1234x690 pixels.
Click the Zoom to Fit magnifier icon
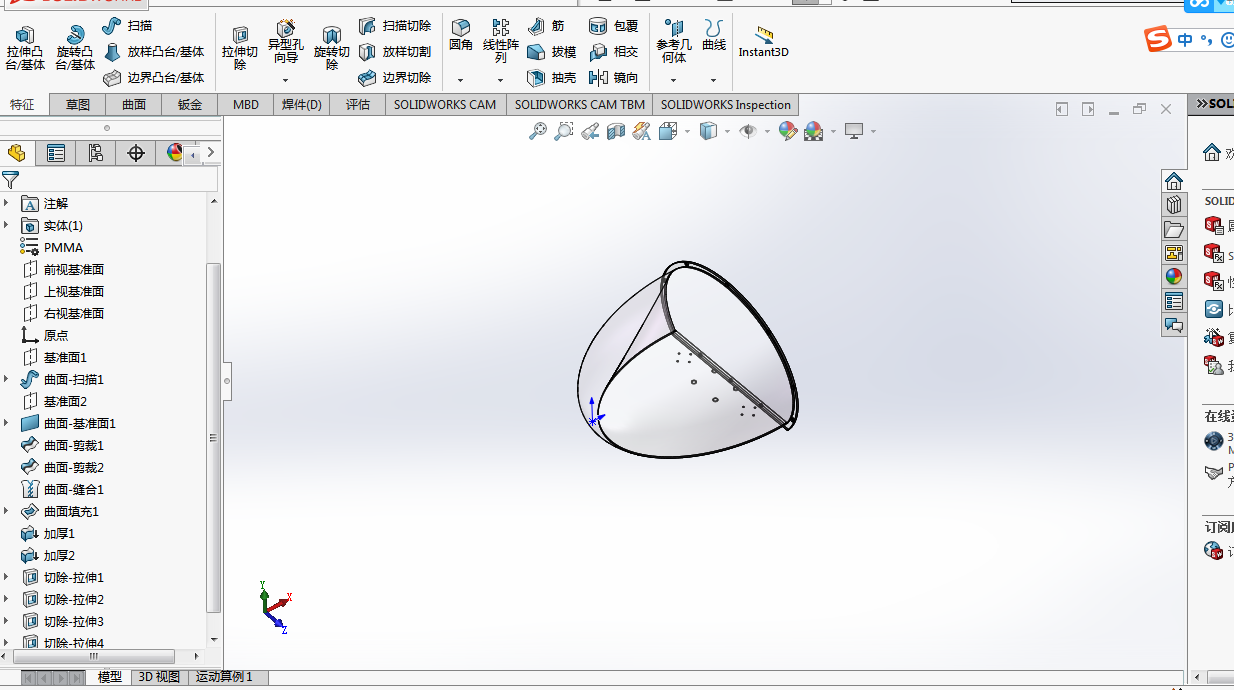click(538, 131)
